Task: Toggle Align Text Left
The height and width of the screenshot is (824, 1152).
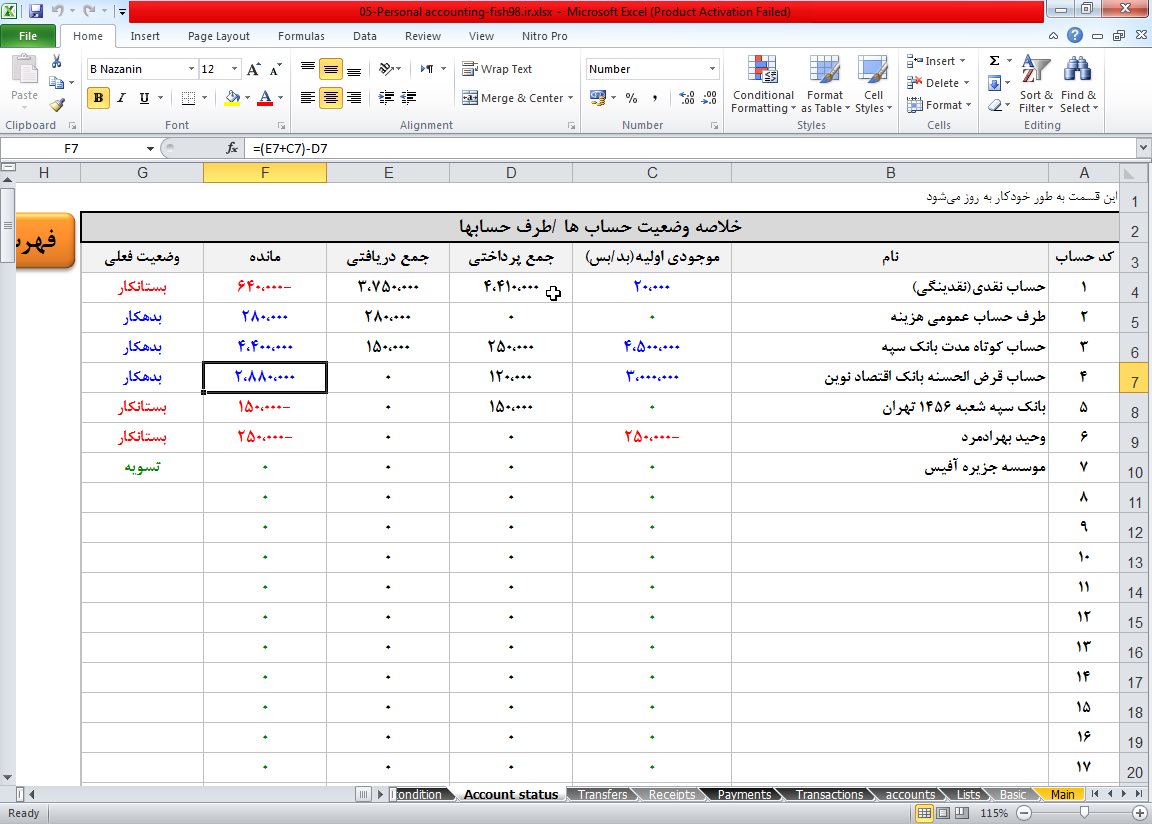Action: [308, 98]
